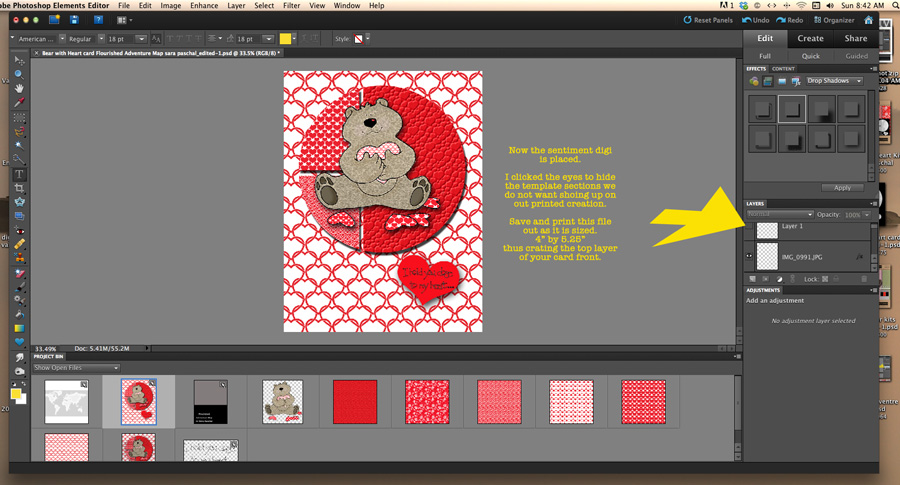Select the Straighten tool
The image size is (900, 485).
click(19, 216)
